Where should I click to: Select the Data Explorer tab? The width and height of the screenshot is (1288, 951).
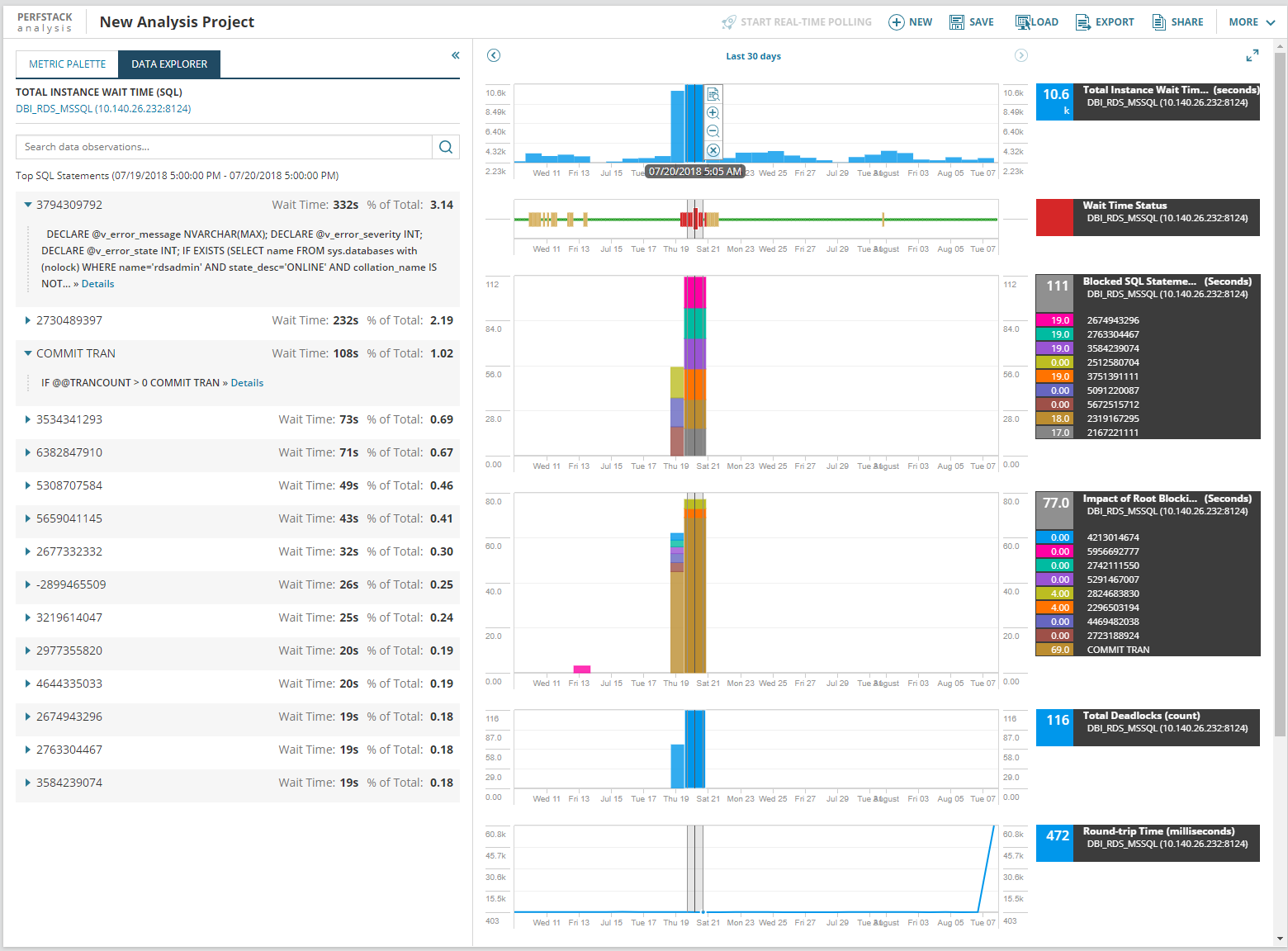click(x=169, y=64)
